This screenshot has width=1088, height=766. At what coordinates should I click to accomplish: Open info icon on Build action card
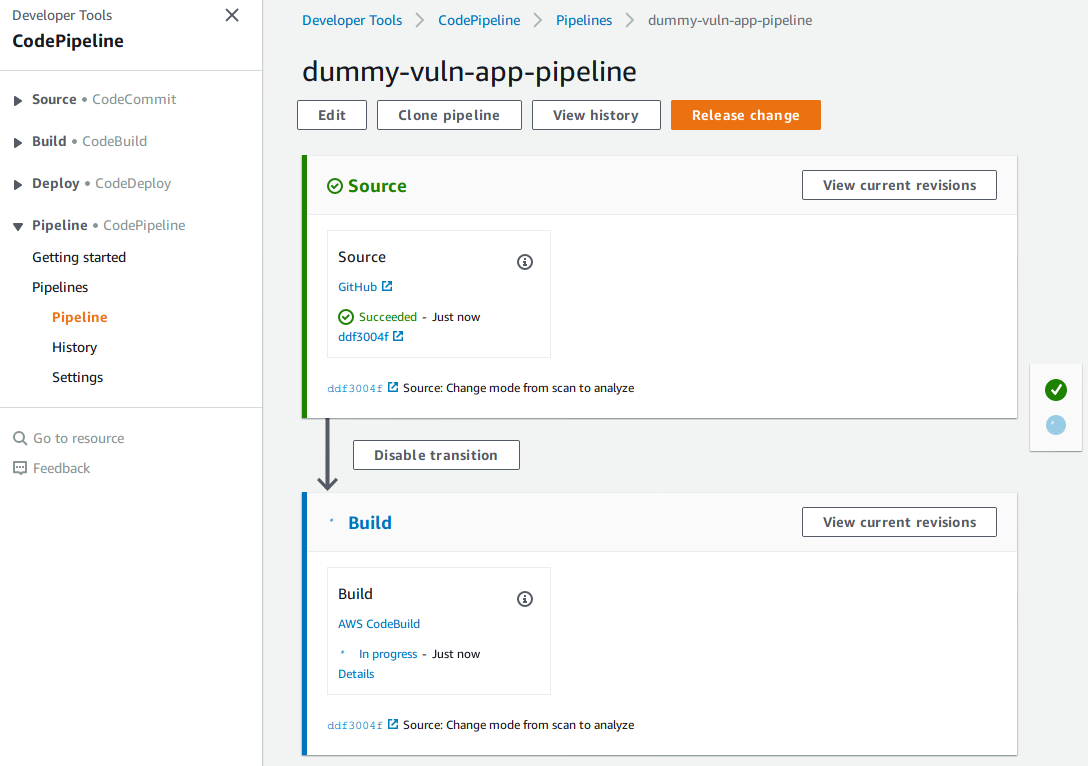pyautogui.click(x=525, y=599)
